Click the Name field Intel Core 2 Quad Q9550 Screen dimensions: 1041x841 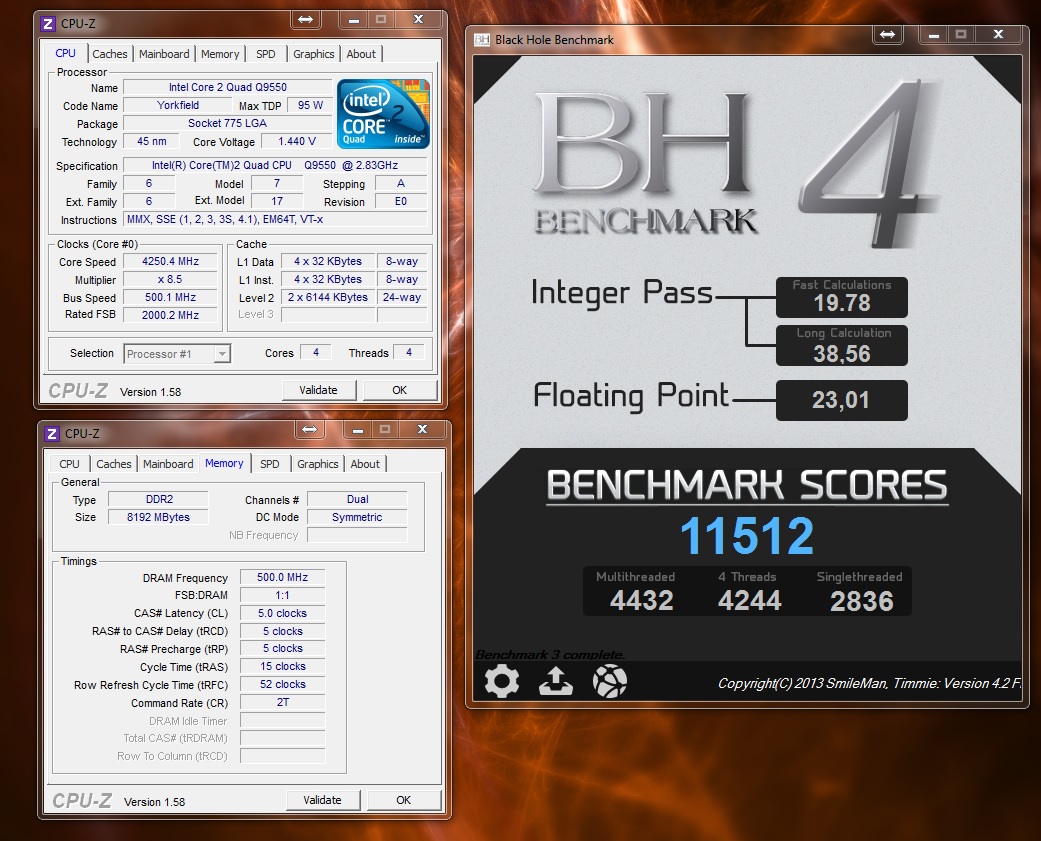coord(228,87)
